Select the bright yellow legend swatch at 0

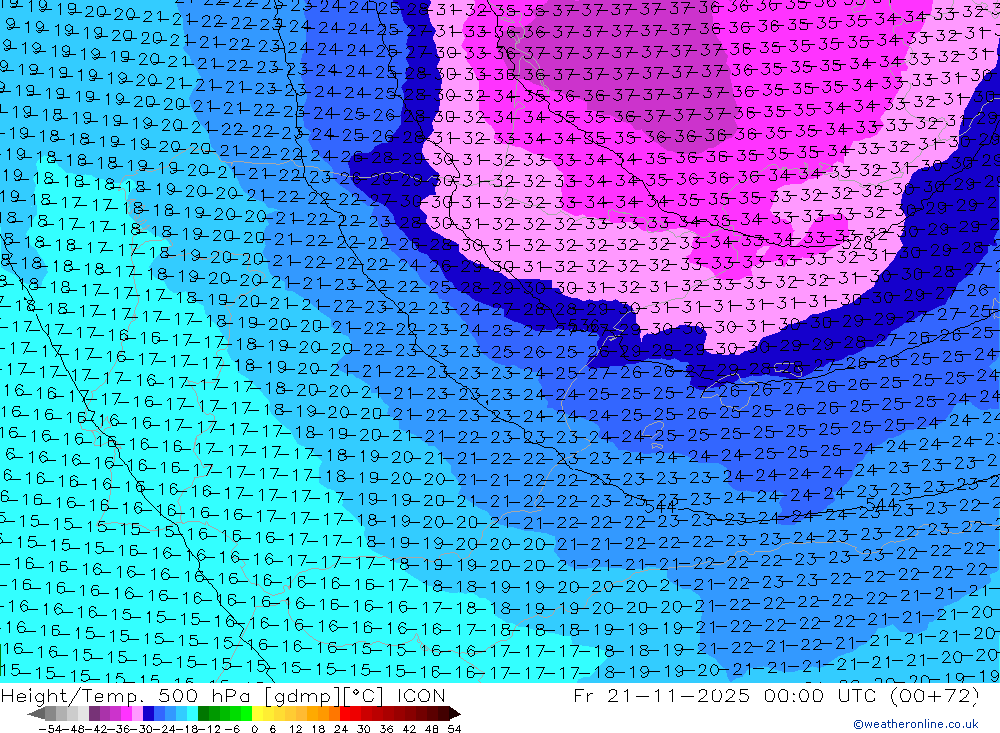pyautogui.click(x=257, y=713)
